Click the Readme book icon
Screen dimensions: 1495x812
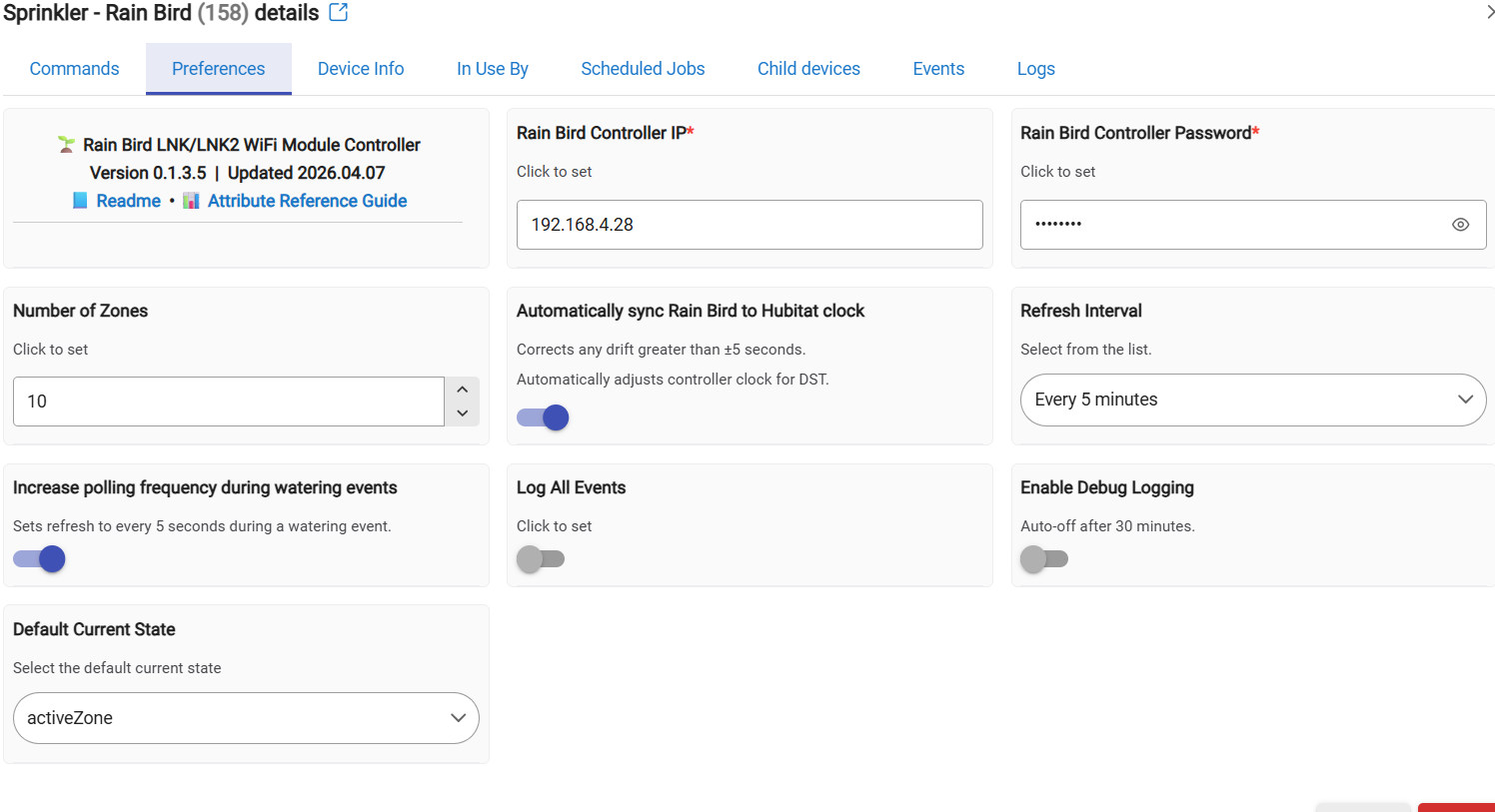coord(80,201)
